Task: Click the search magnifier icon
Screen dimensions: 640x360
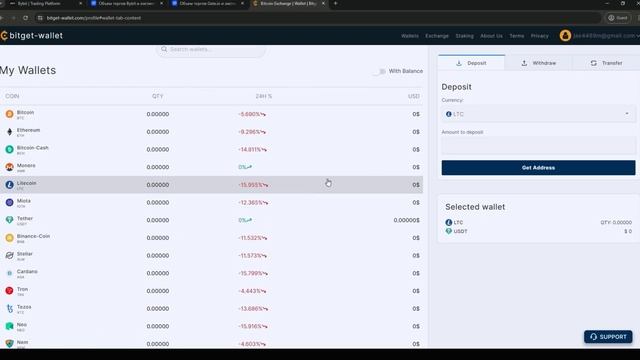Action: tap(164, 49)
